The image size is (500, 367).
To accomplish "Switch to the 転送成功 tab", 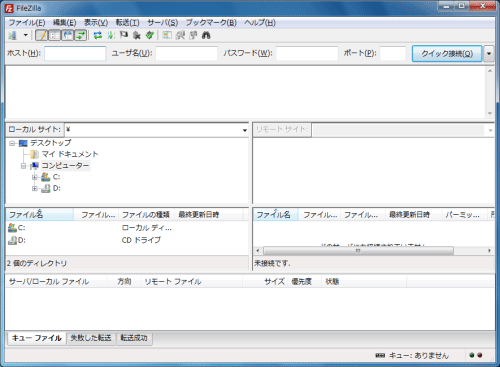I will click(x=134, y=338).
